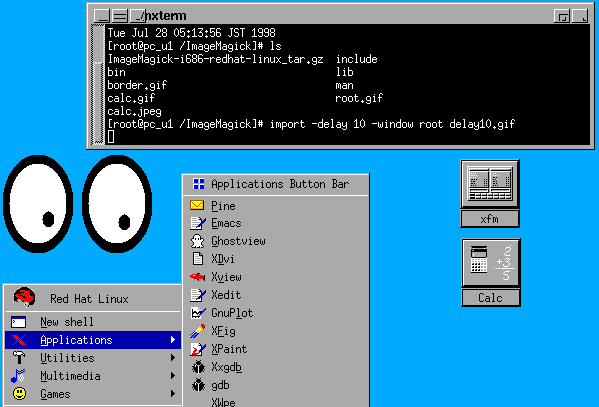Click the Red Hat logo icon
The image size is (599, 407).
24,297
